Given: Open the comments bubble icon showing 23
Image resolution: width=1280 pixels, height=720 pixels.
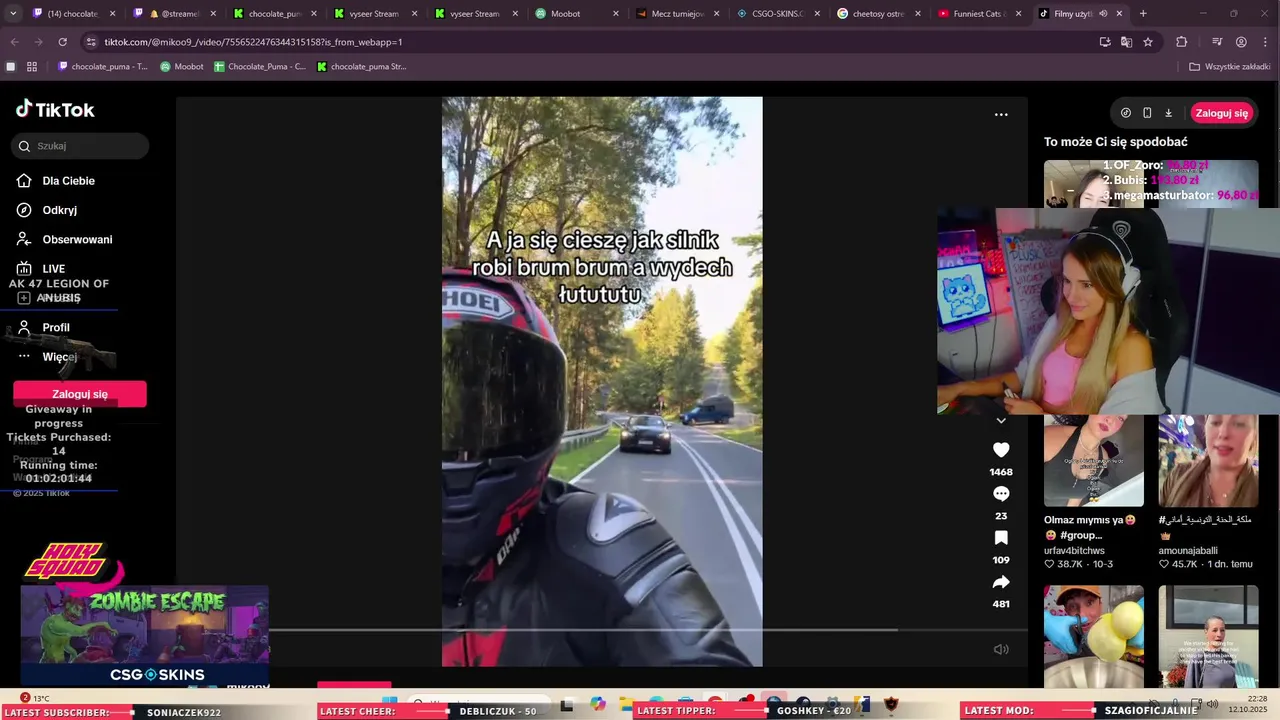Looking at the screenshot, I should [1001, 494].
